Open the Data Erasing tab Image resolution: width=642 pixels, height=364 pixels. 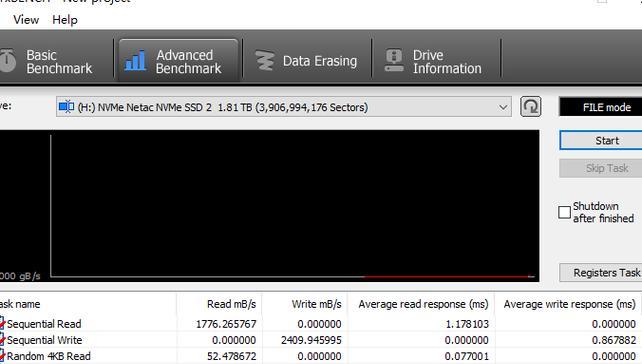pos(307,62)
